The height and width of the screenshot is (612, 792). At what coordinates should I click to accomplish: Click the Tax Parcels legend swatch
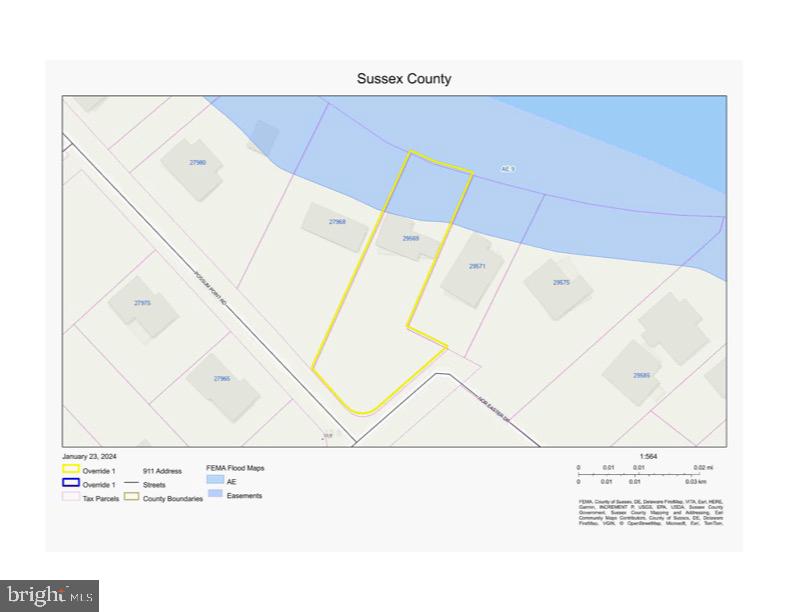click(71, 497)
